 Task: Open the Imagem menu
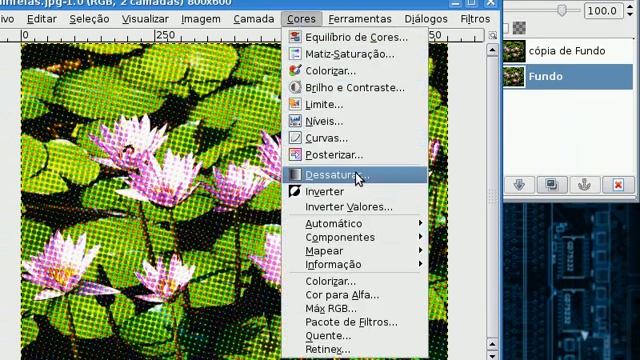pyautogui.click(x=200, y=19)
